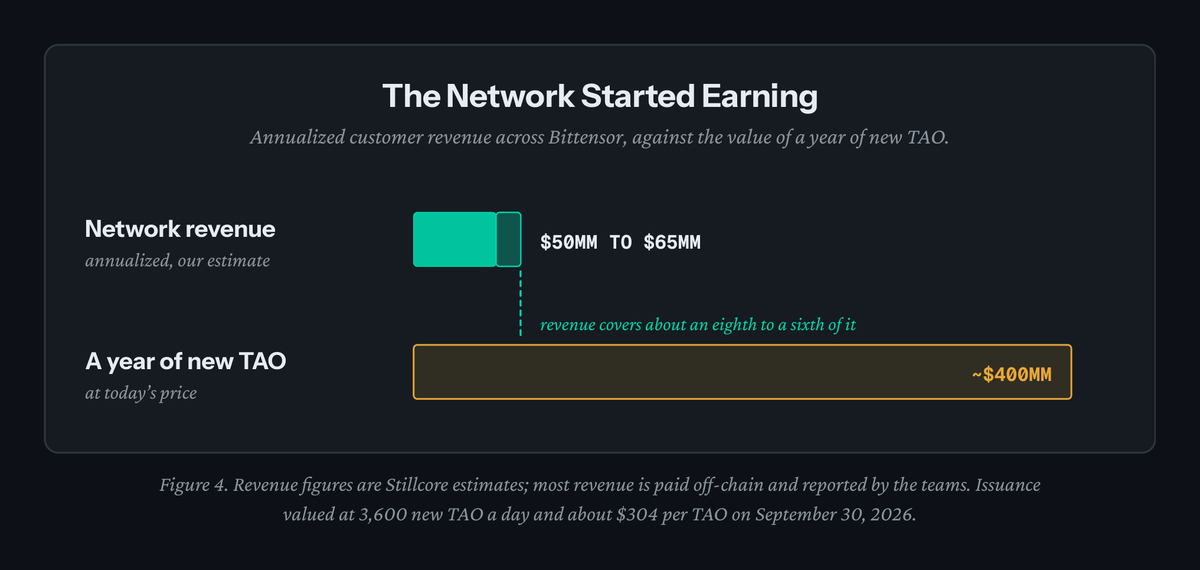This screenshot has height=570, width=1200.
Task: Click the title "The Network Started Earning"
Action: (600, 96)
